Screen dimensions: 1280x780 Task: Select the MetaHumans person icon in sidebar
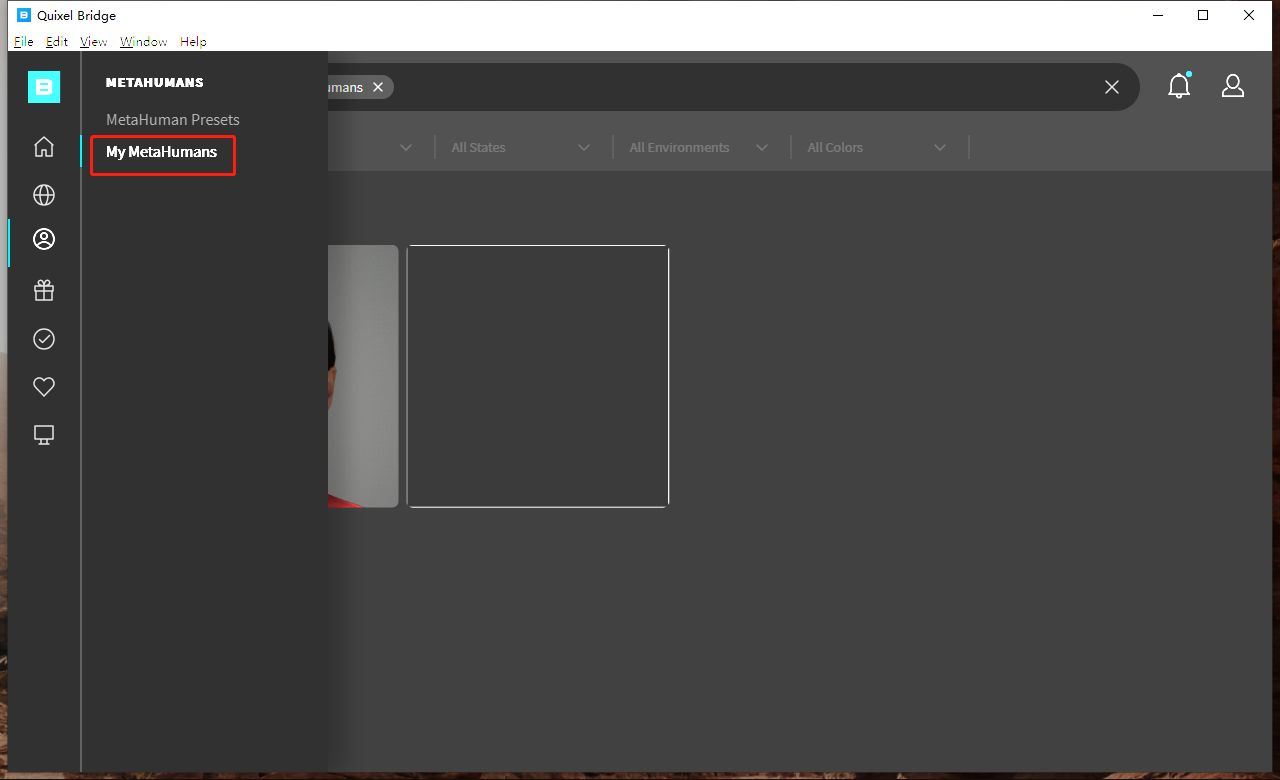pos(44,239)
